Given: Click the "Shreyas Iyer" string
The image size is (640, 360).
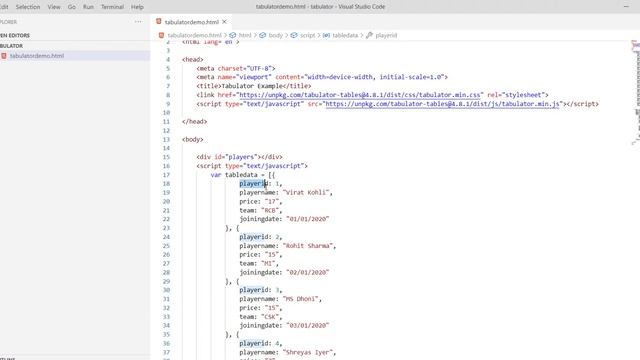Looking at the screenshot, I should [x=309, y=352].
